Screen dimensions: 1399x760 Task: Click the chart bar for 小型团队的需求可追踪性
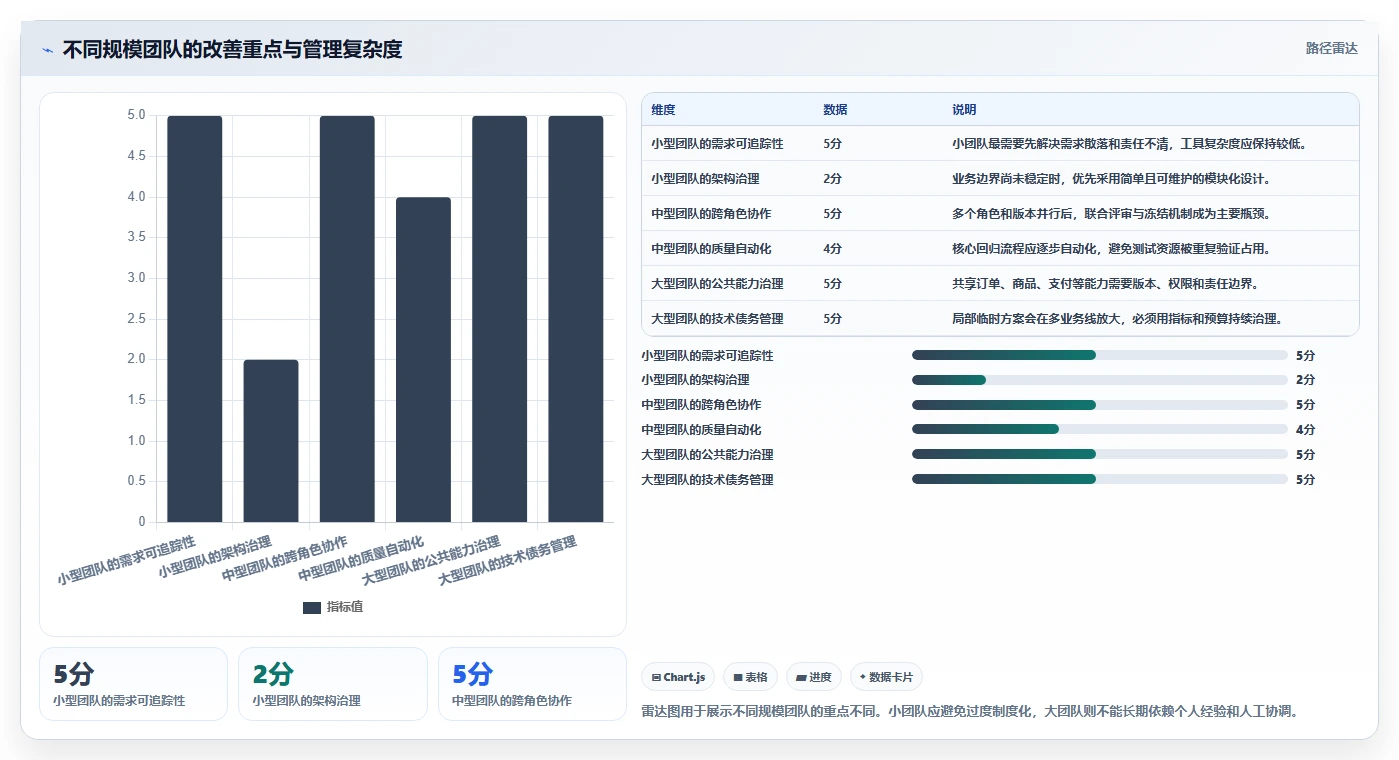click(195, 319)
